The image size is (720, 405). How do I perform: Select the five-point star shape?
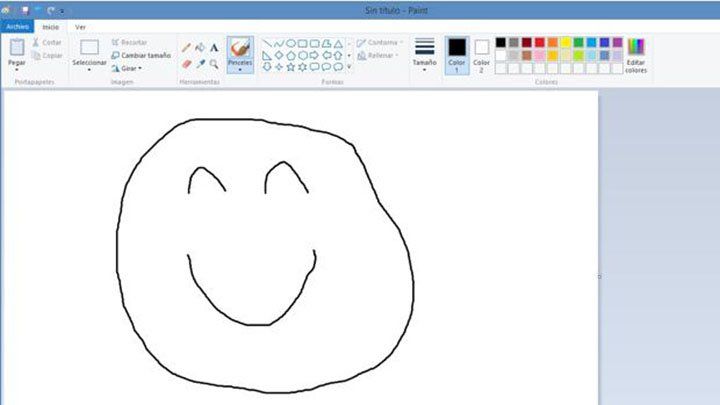click(x=291, y=67)
